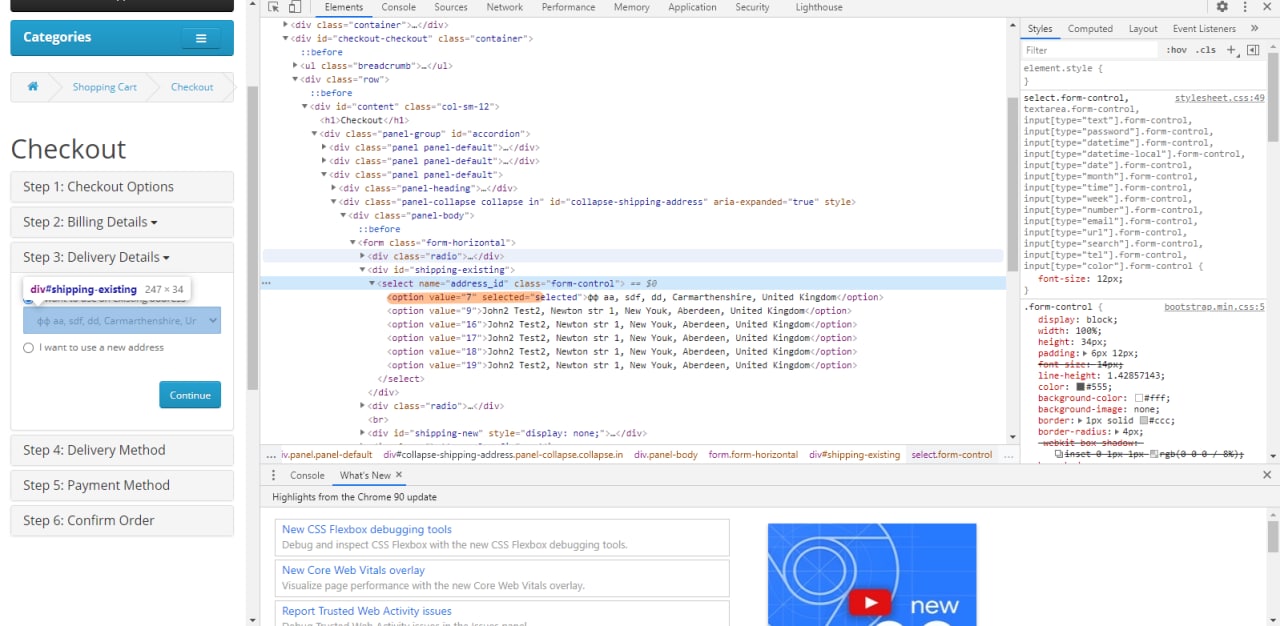
Task: Collapse the div id content node
Action: coord(305,107)
